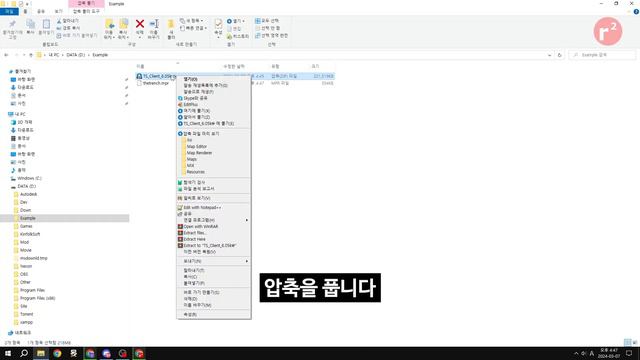Click the Properties checkmark icon in ribbon
Viewport: 640px width, 360px height.
point(218,24)
